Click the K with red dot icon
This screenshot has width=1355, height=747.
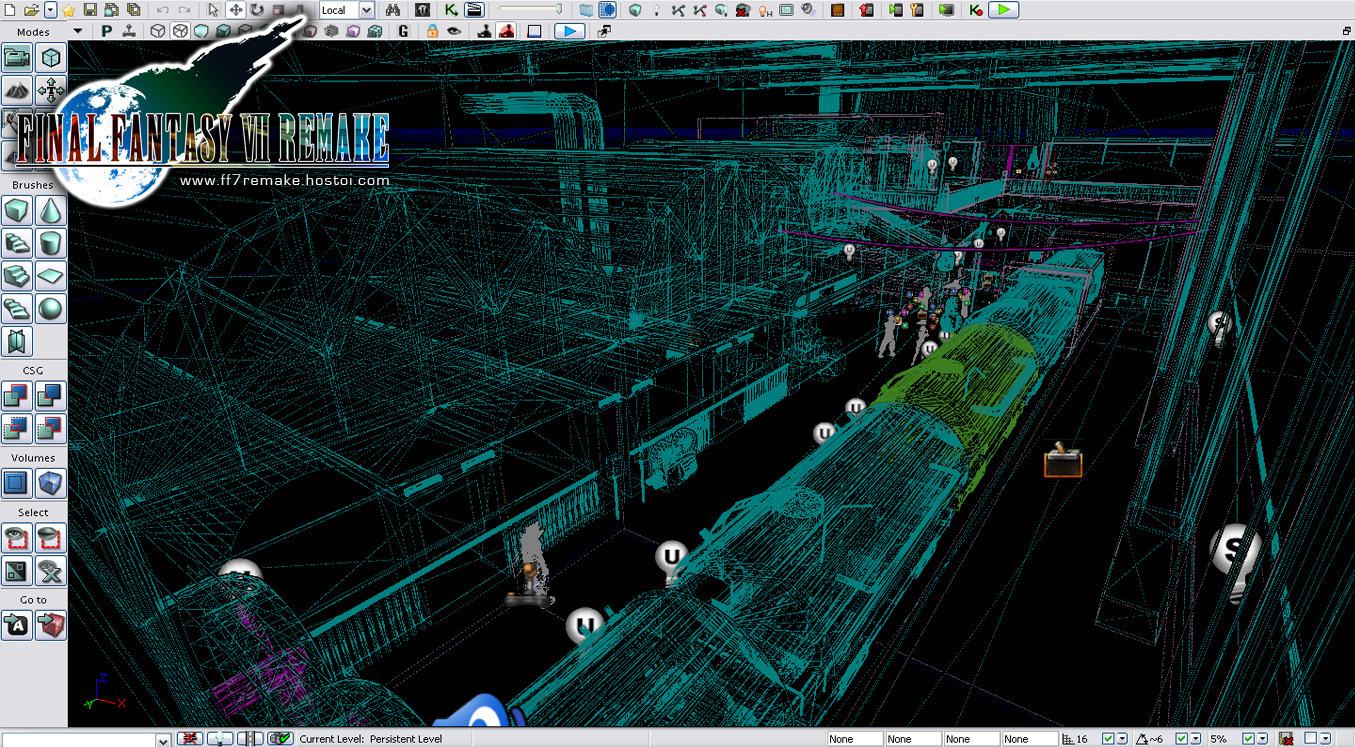coord(976,10)
